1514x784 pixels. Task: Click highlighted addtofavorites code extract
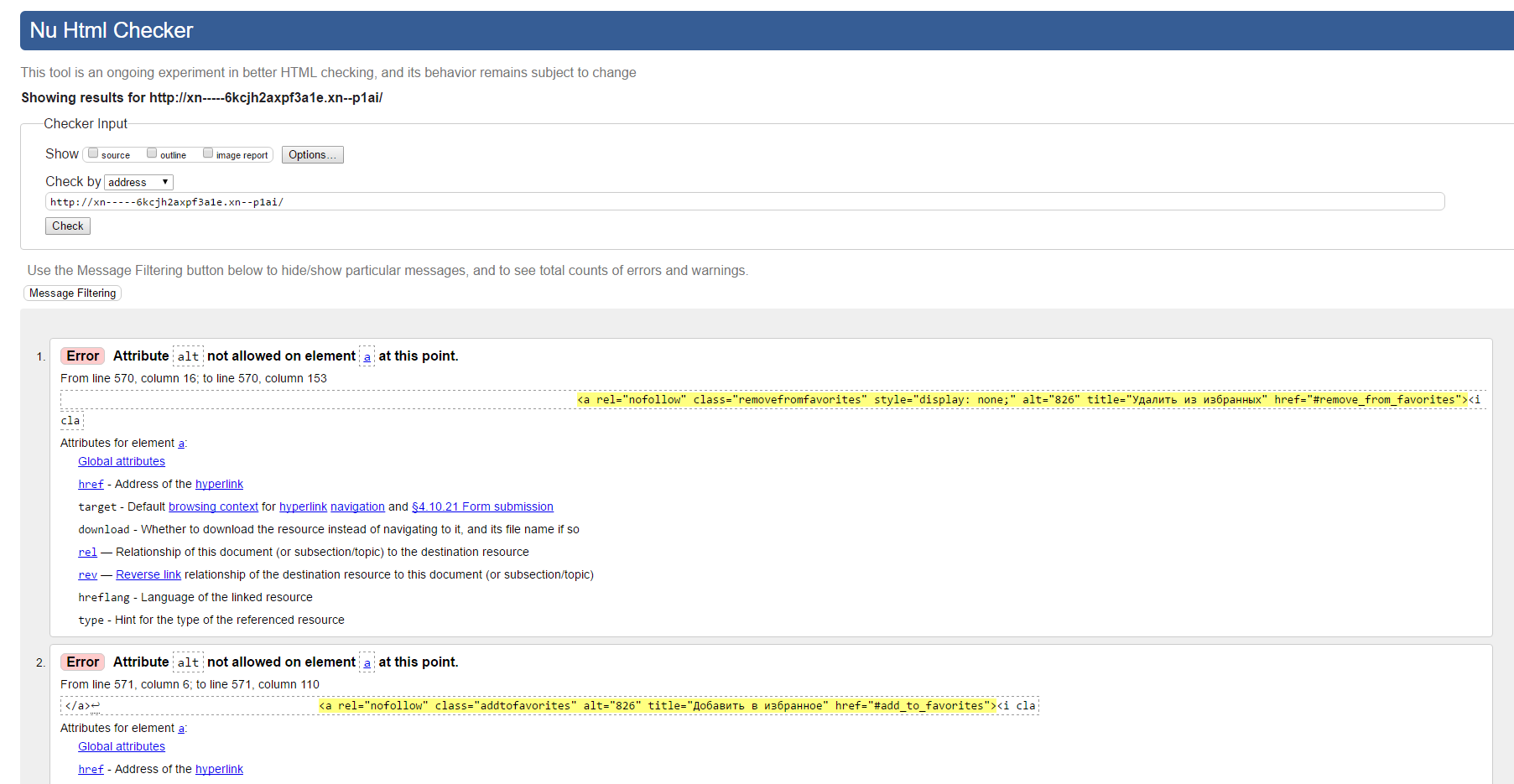[x=658, y=706]
